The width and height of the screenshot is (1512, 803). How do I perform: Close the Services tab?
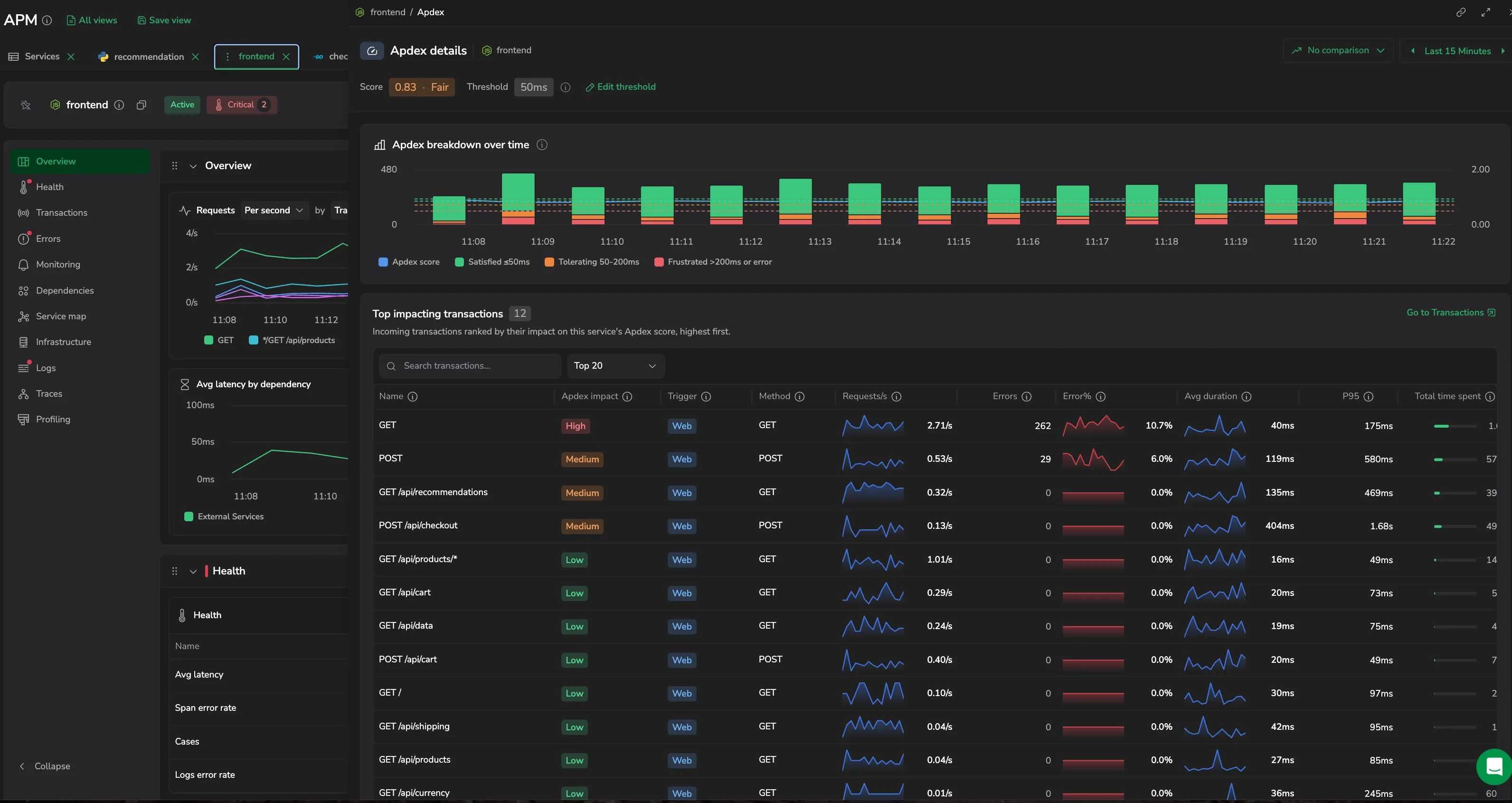71,57
